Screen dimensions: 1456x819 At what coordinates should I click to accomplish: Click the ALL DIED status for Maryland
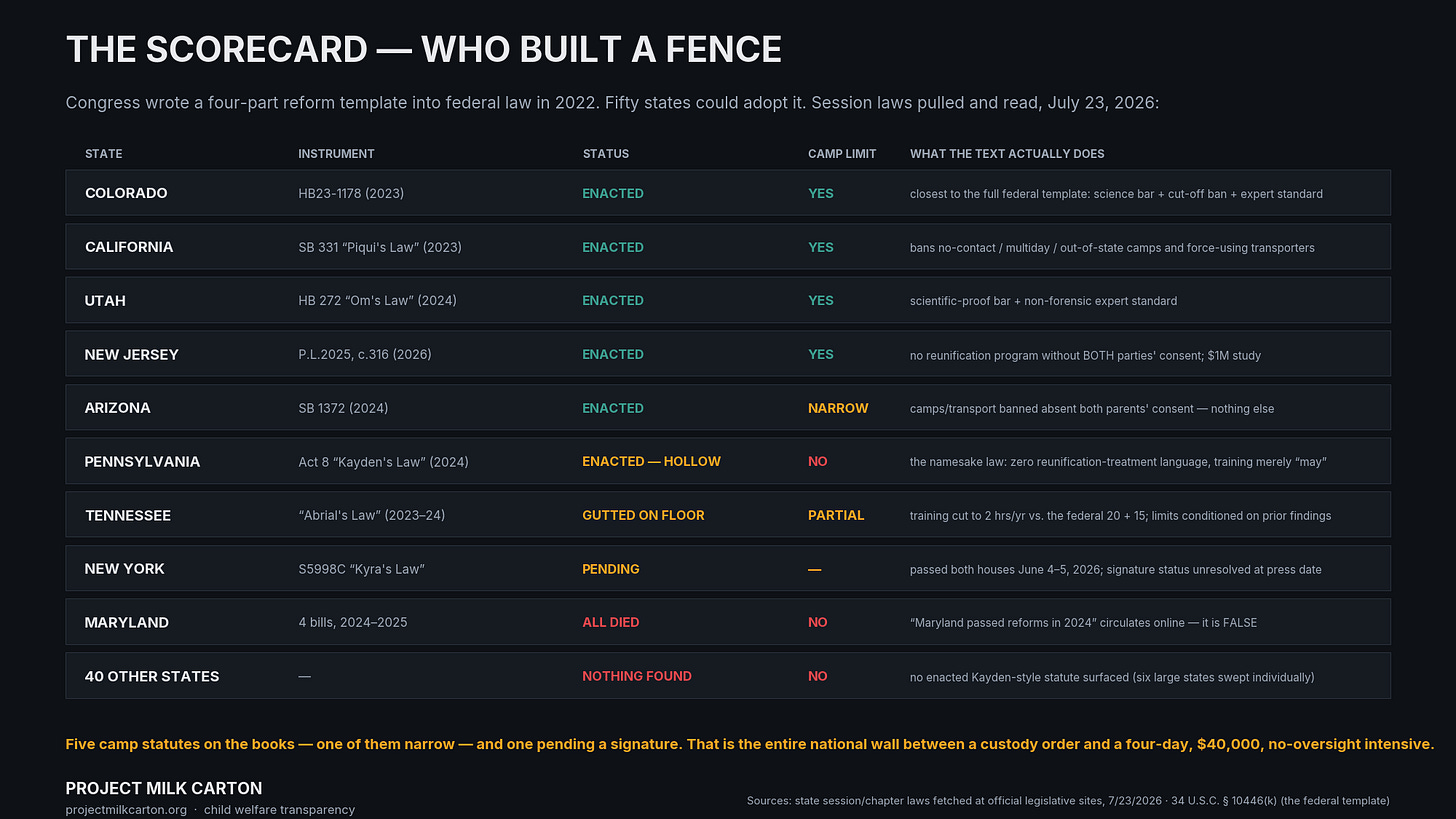click(611, 622)
